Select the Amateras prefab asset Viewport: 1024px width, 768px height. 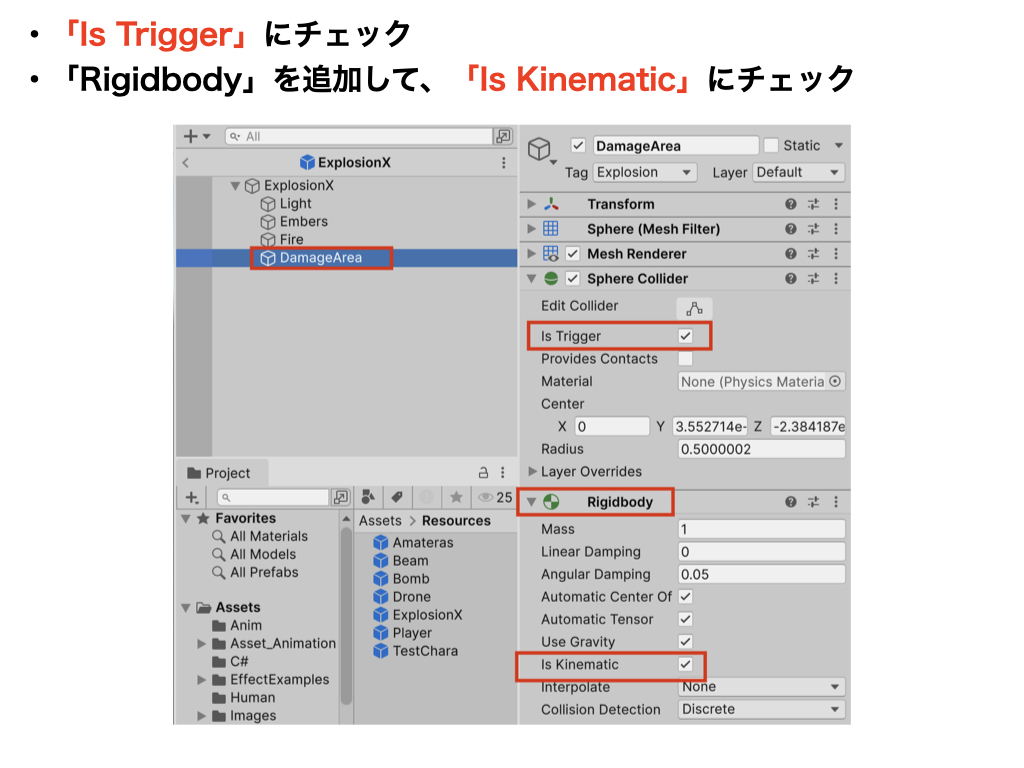(423, 543)
